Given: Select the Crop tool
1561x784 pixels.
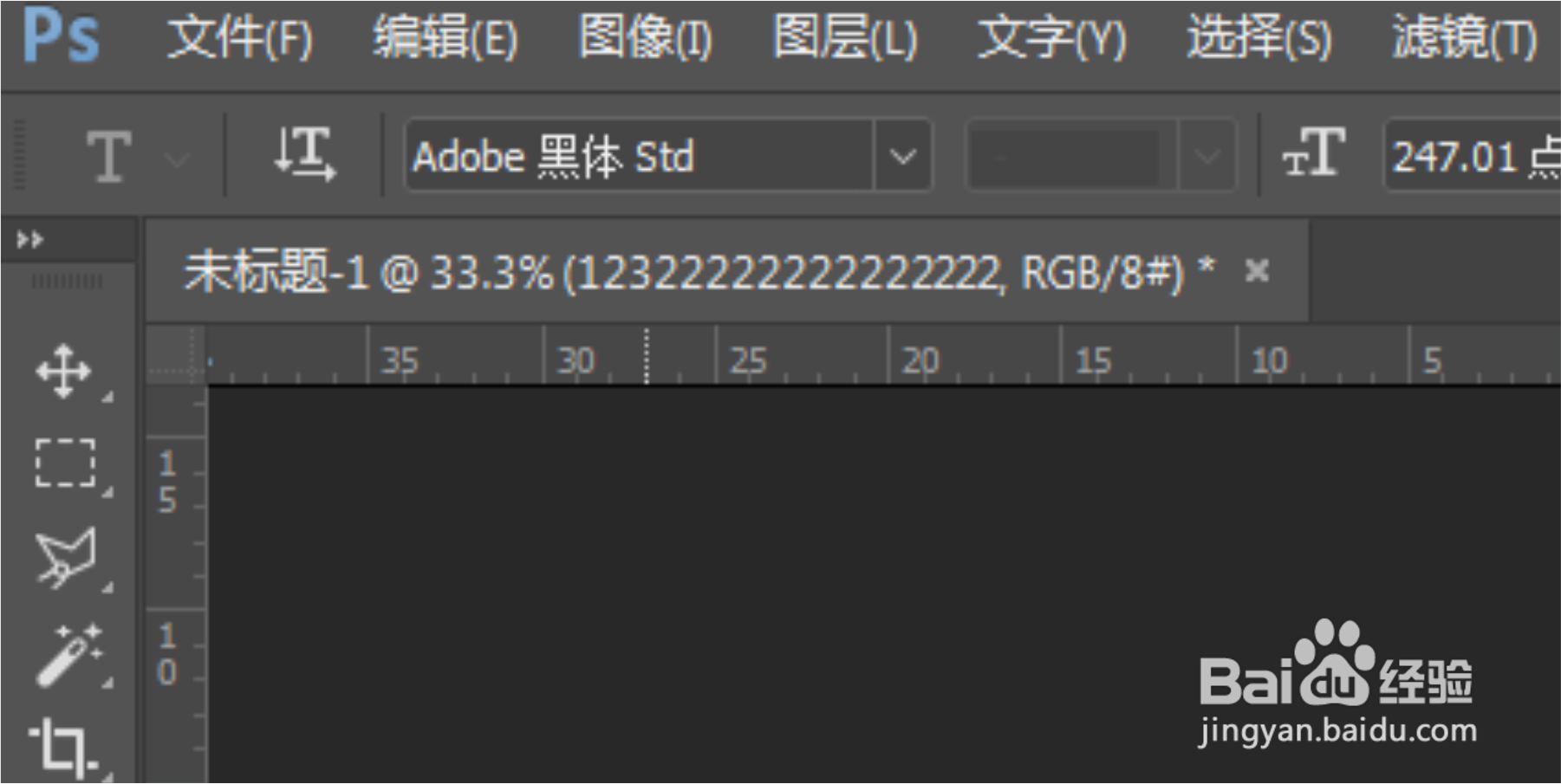Looking at the screenshot, I should [x=62, y=745].
